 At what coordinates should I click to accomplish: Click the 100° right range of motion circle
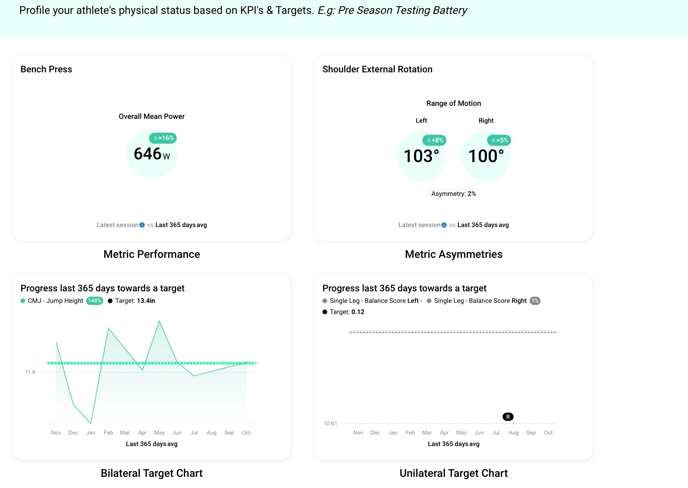pyautogui.click(x=486, y=157)
